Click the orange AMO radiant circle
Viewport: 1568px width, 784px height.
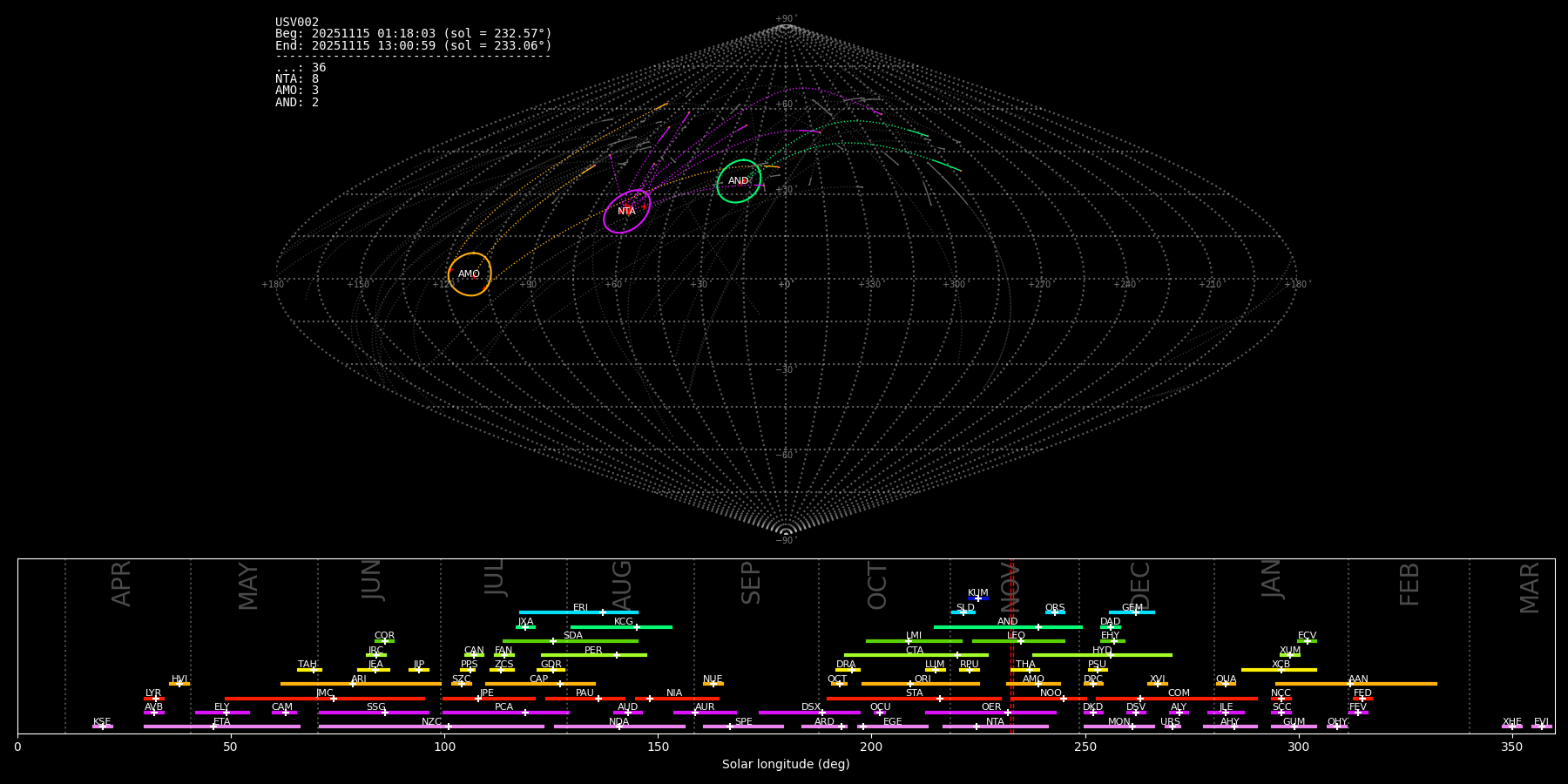pos(470,274)
